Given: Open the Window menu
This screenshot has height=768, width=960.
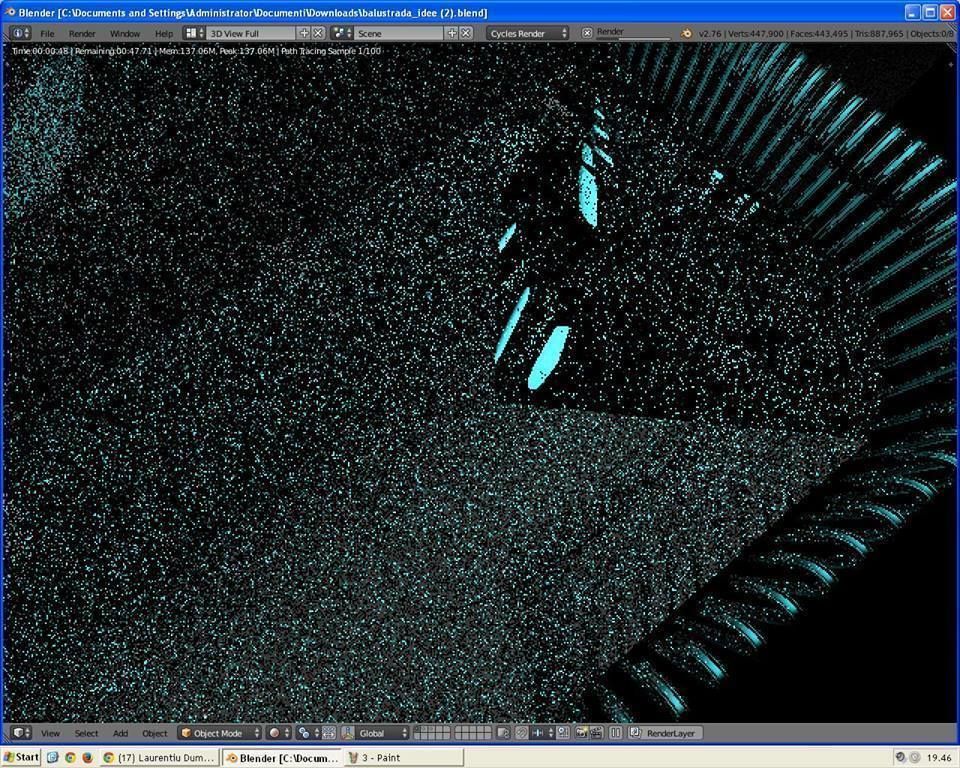Looking at the screenshot, I should [x=125, y=34].
